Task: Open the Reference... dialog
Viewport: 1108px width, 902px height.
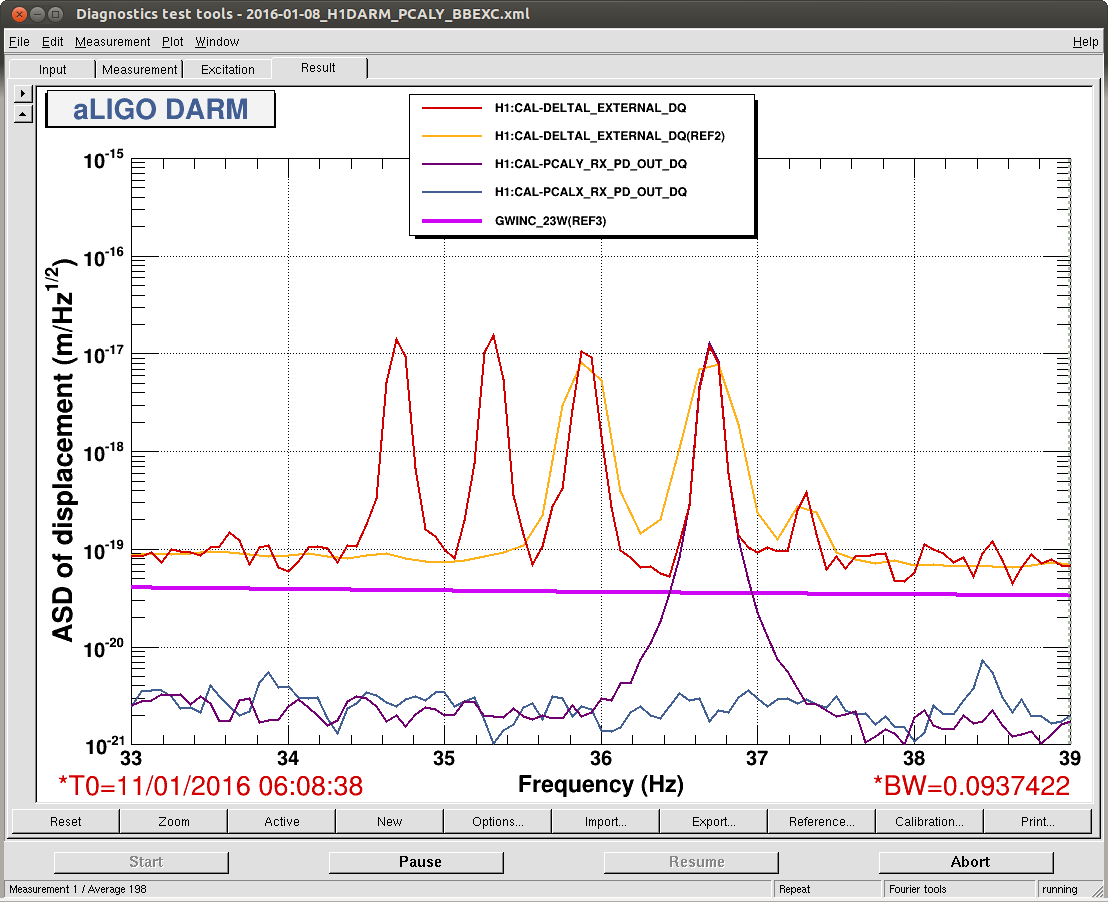Action: click(x=822, y=821)
